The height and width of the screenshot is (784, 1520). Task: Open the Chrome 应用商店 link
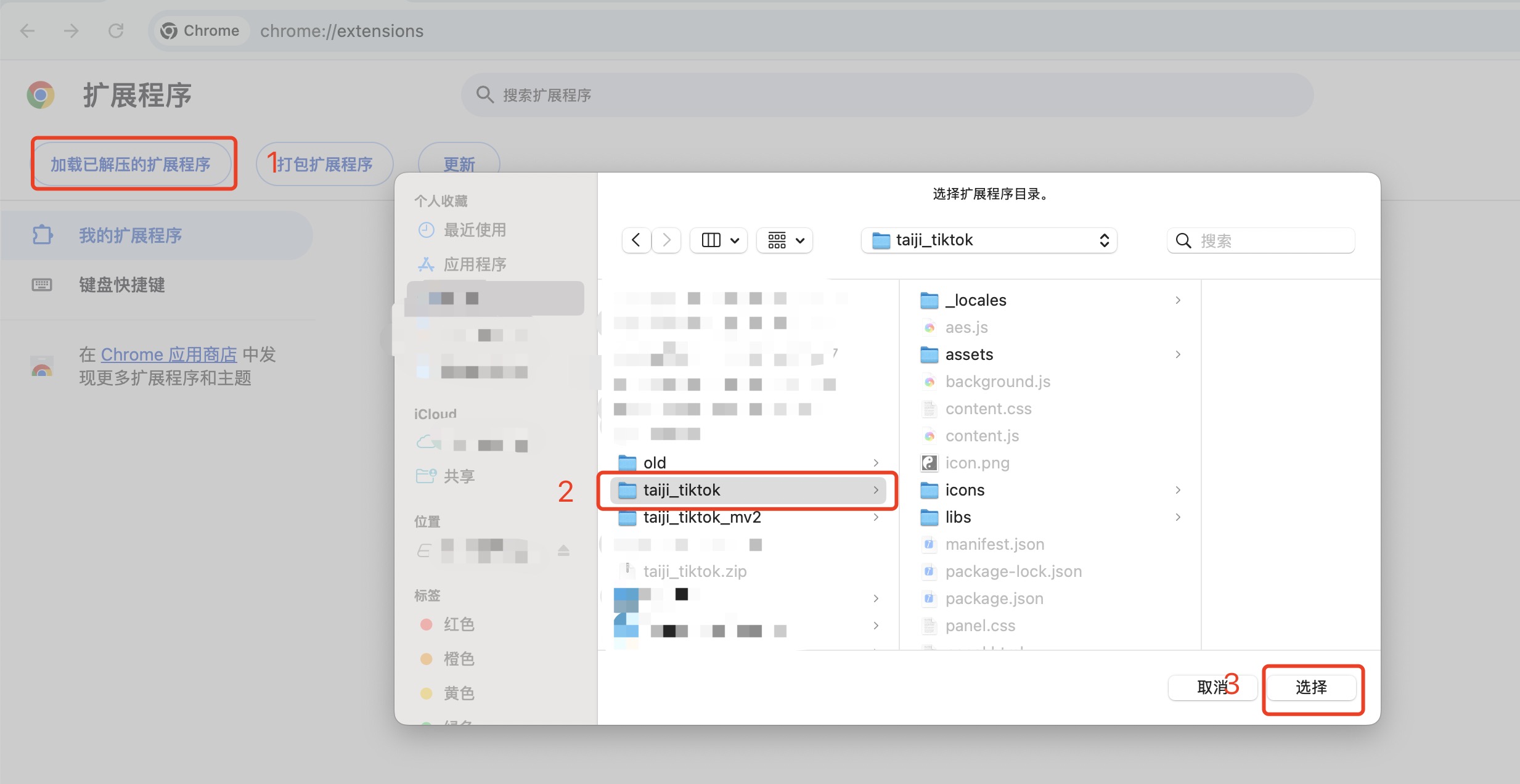pyautogui.click(x=169, y=354)
